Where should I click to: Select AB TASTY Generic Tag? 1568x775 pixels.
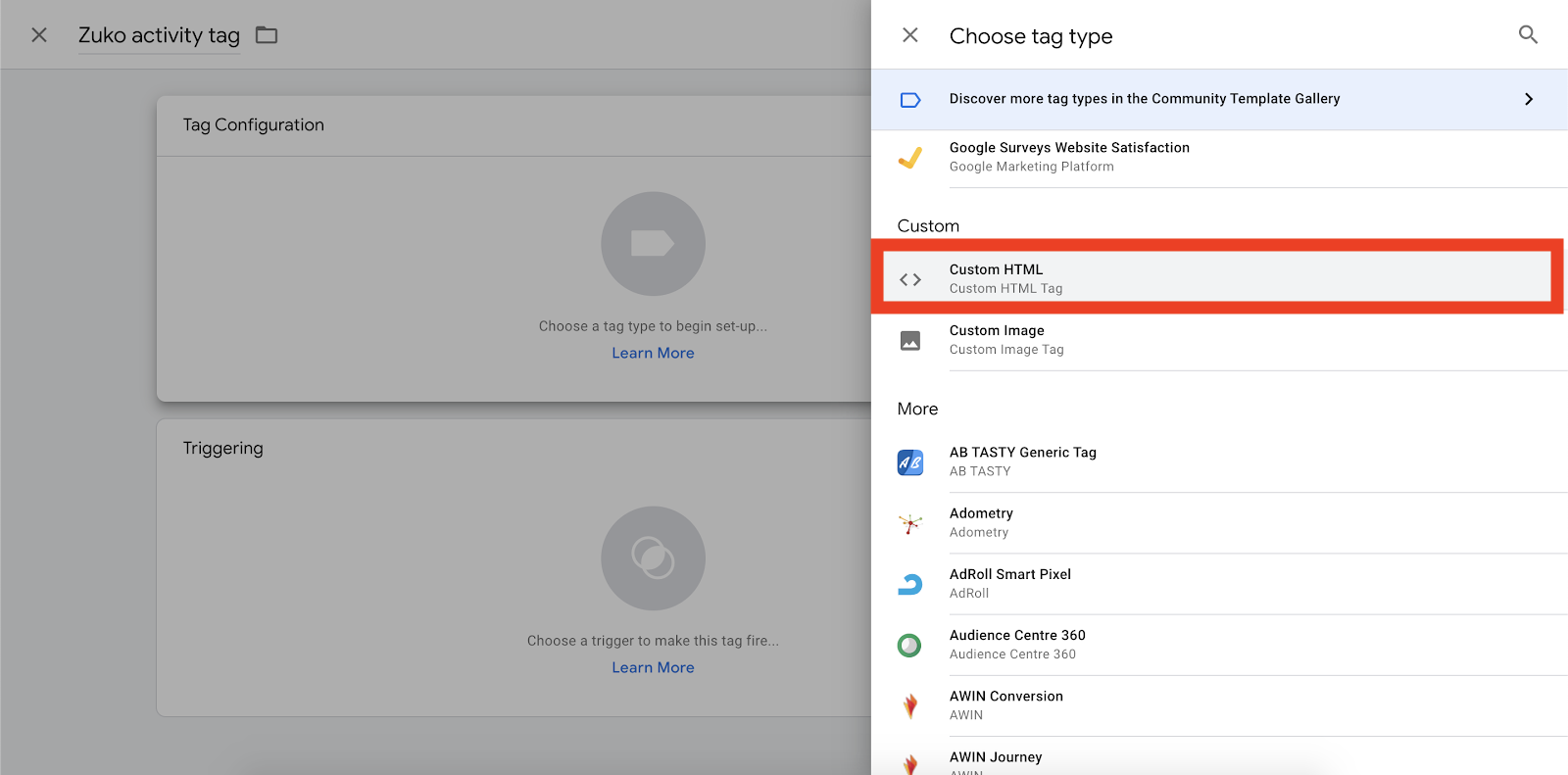1219,461
